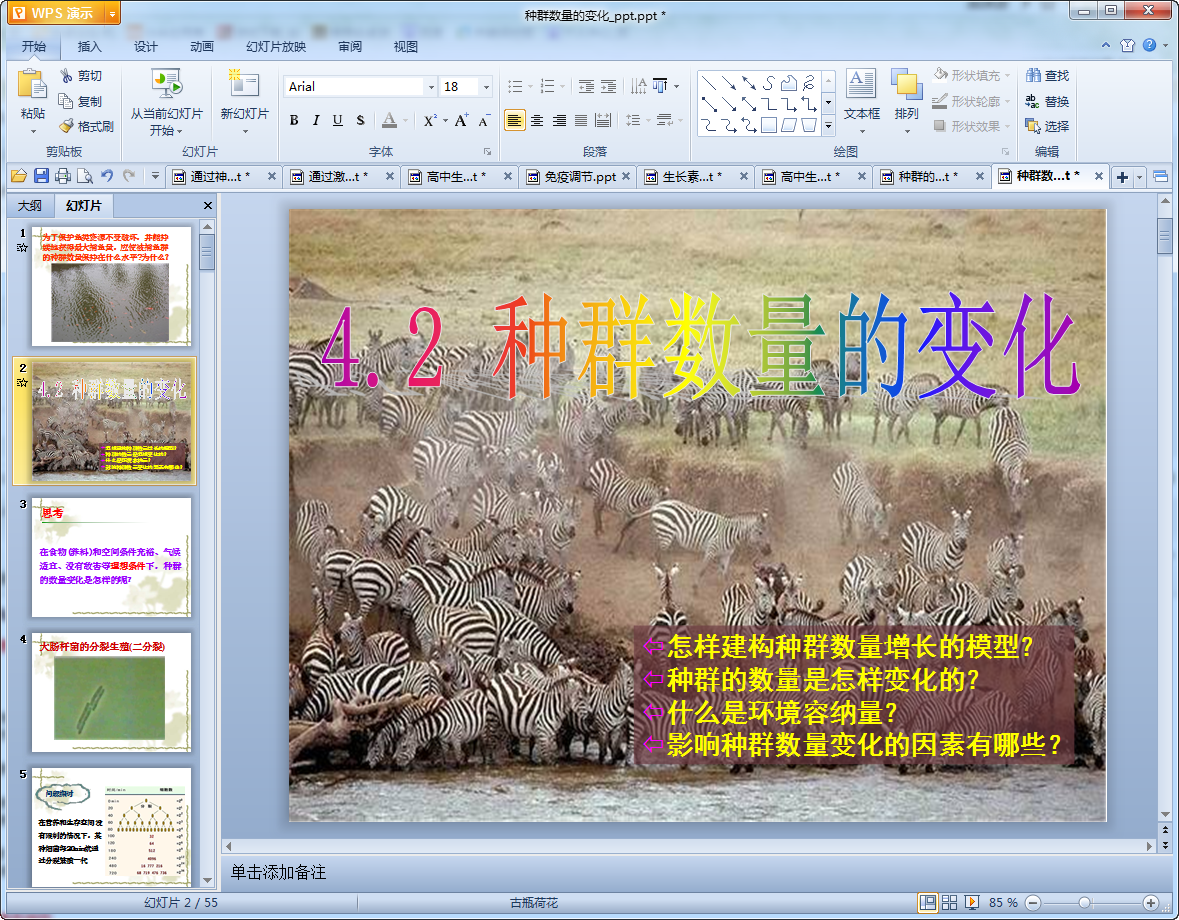Viewport: 1179px width, 920px height.
Task: Click the Paste icon
Action: (x=32, y=83)
